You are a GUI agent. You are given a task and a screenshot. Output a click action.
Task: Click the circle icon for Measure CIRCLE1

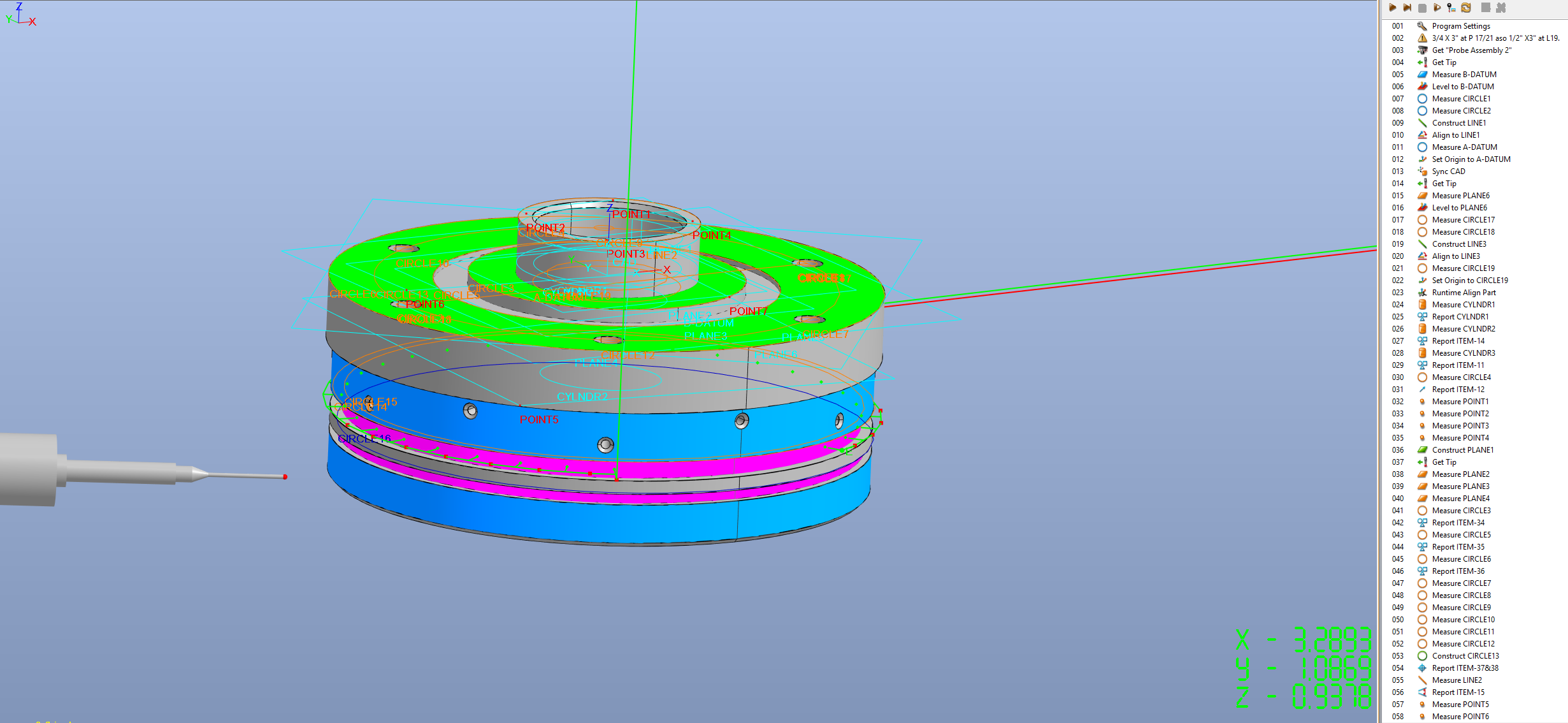(1422, 99)
